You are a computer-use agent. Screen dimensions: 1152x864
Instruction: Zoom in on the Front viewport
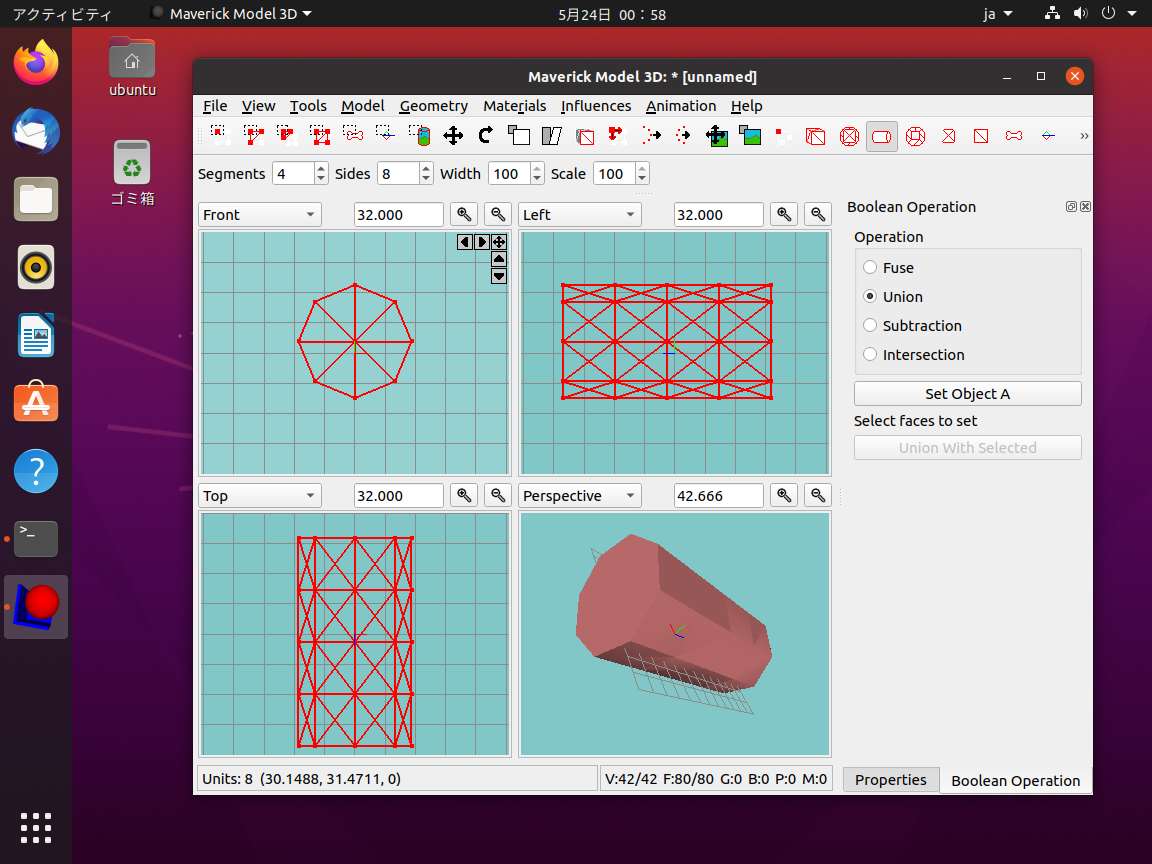(x=464, y=215)
